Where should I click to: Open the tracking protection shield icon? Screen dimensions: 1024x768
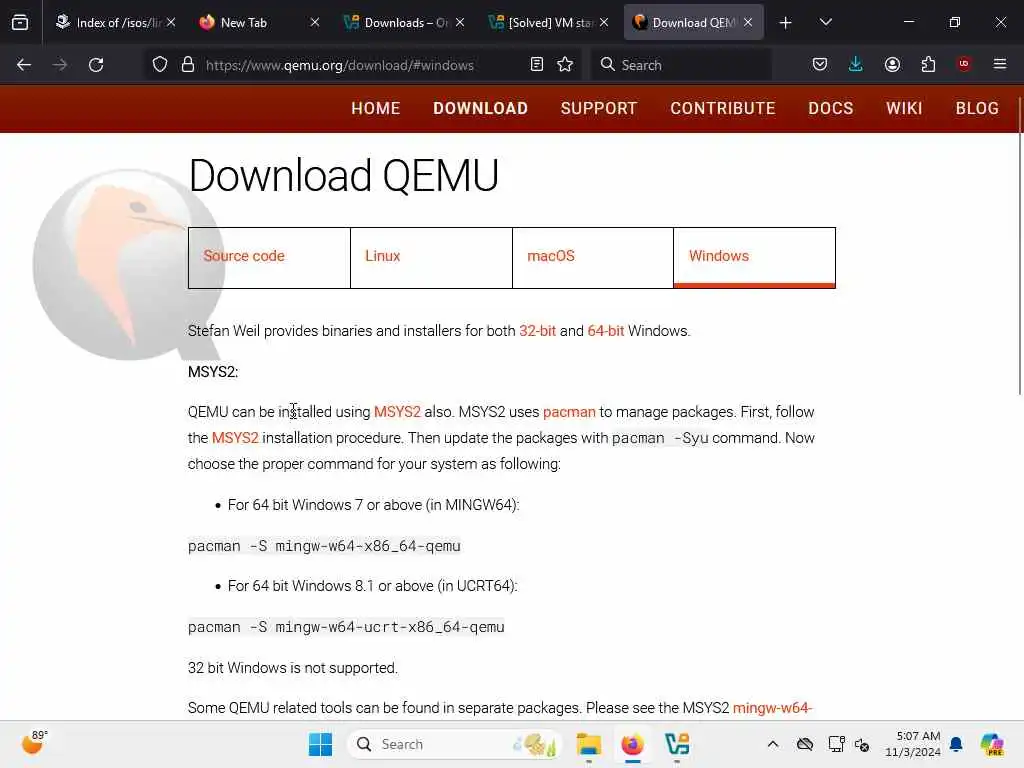(160, 65)
